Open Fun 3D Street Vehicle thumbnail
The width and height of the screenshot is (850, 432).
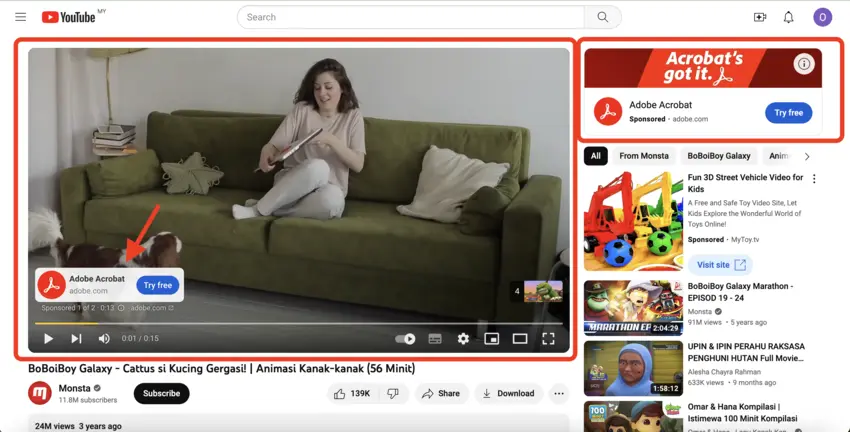[633, 221]
